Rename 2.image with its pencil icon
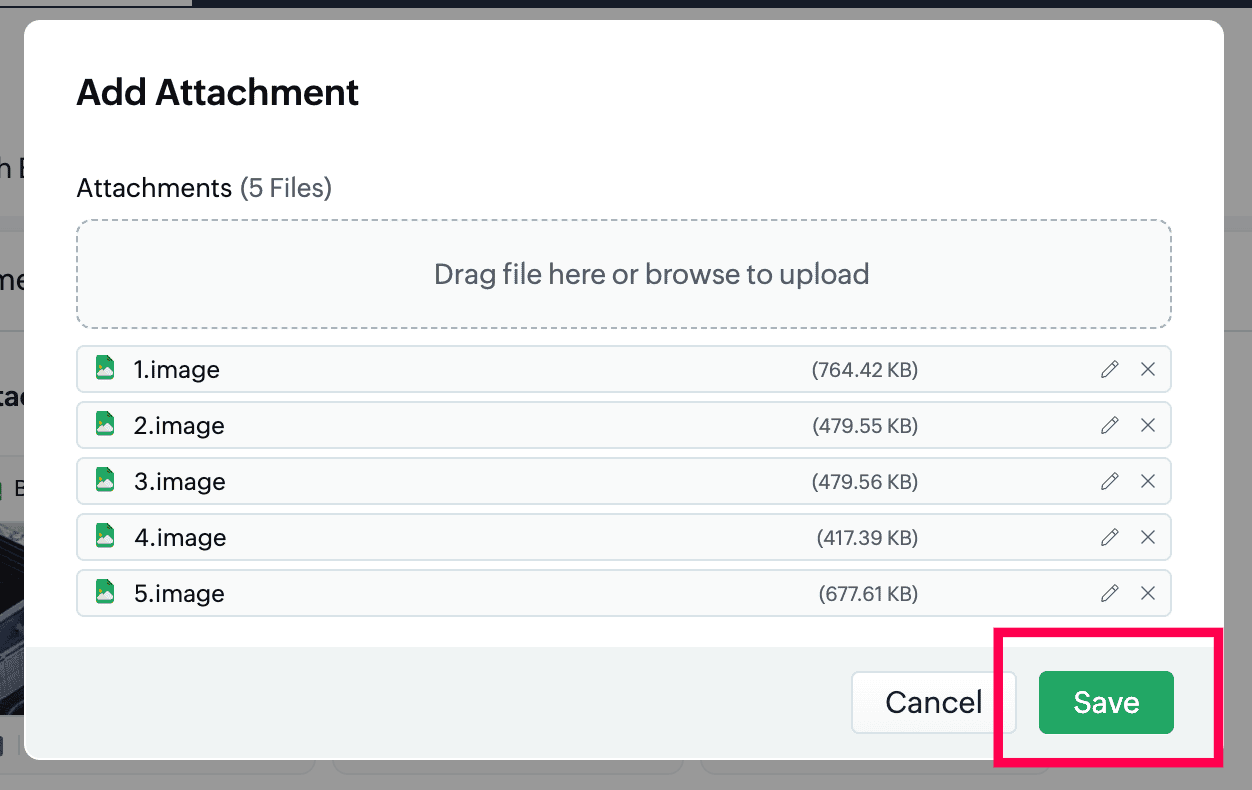Screen dimensions: 1252x790 (1109, 426)
